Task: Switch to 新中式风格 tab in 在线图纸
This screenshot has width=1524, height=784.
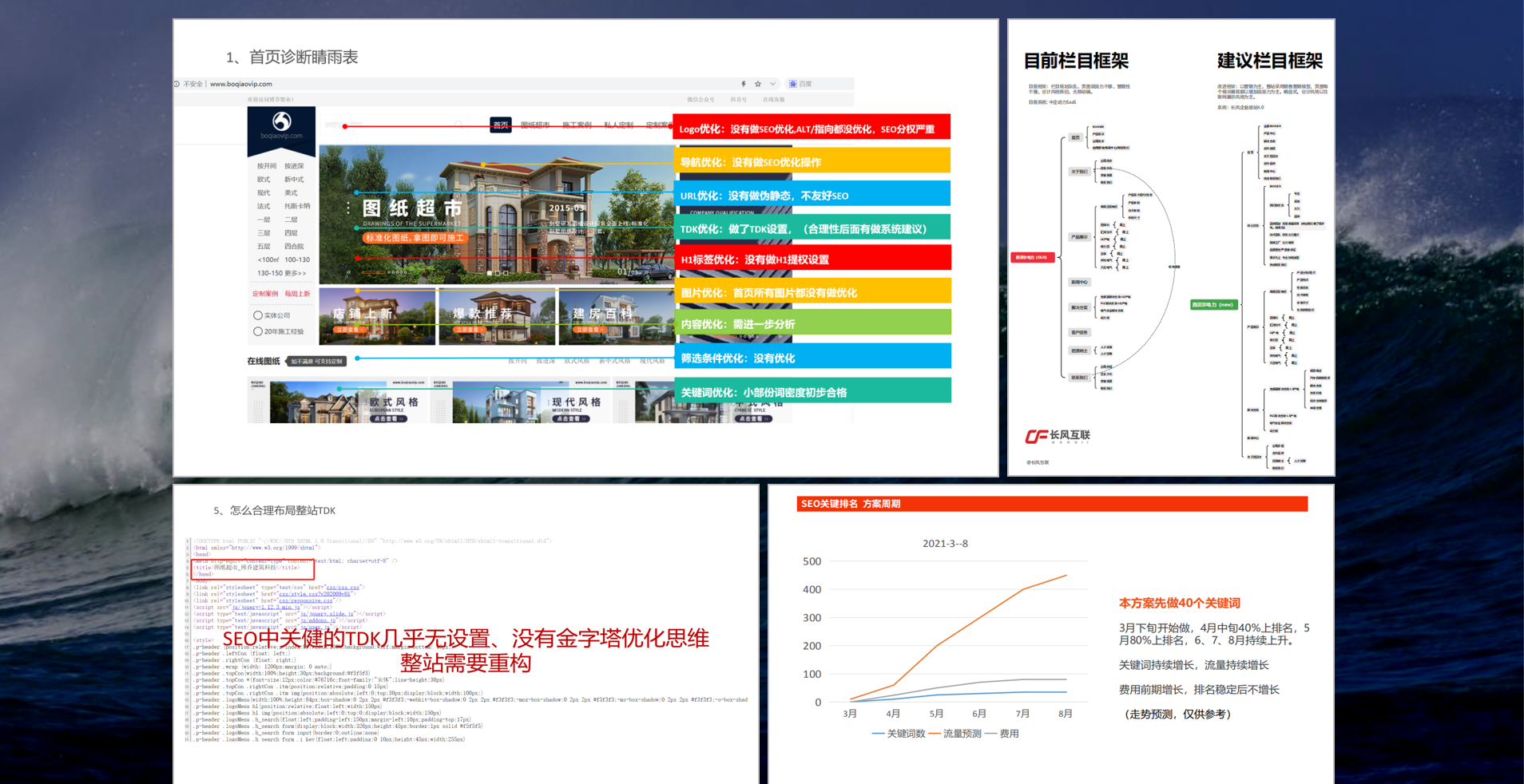Action: (614, 361)
